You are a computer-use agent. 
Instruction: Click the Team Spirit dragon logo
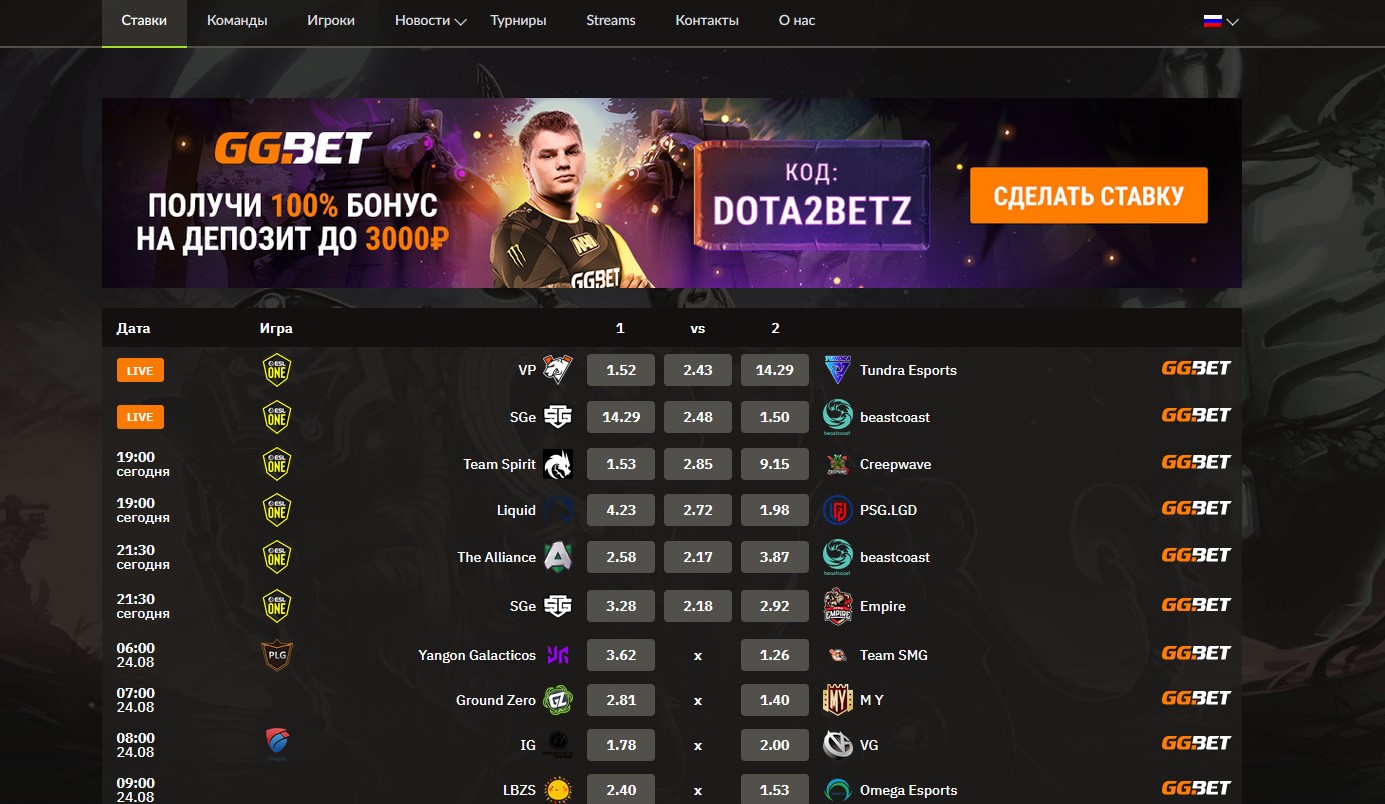[558, 464]
